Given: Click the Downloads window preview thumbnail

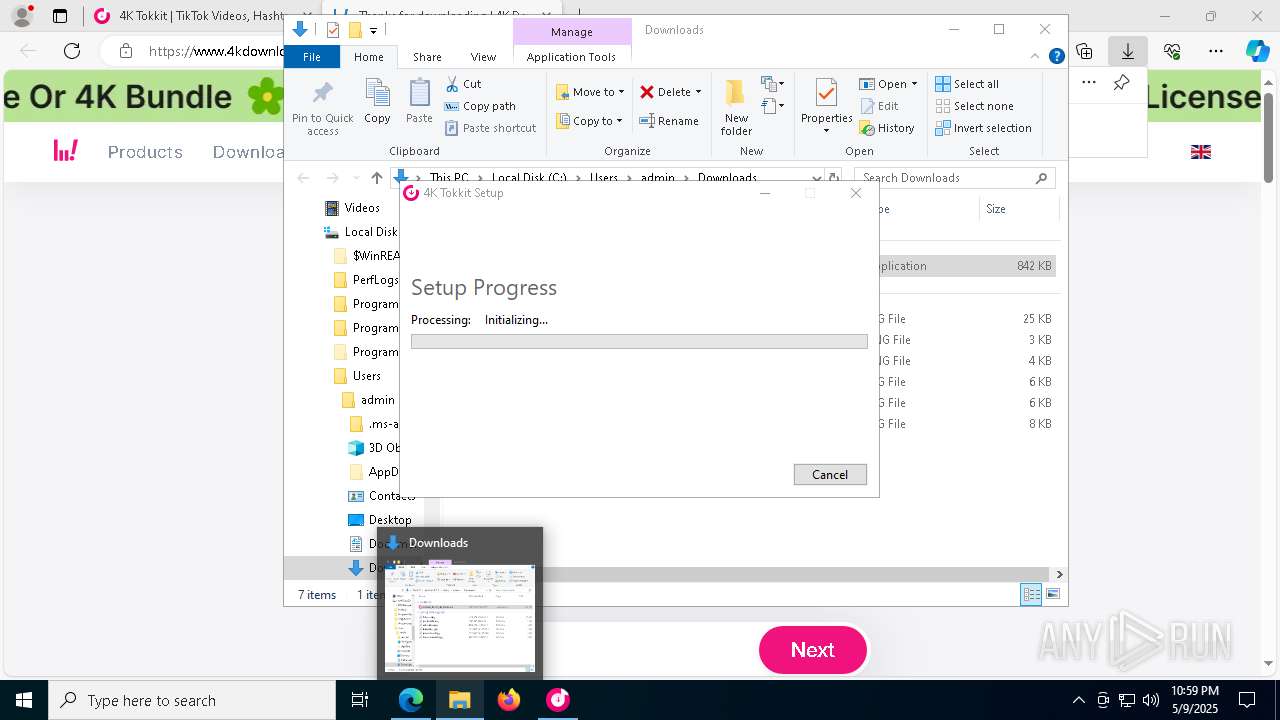Looking at the screenshot, I should (460, 614).
